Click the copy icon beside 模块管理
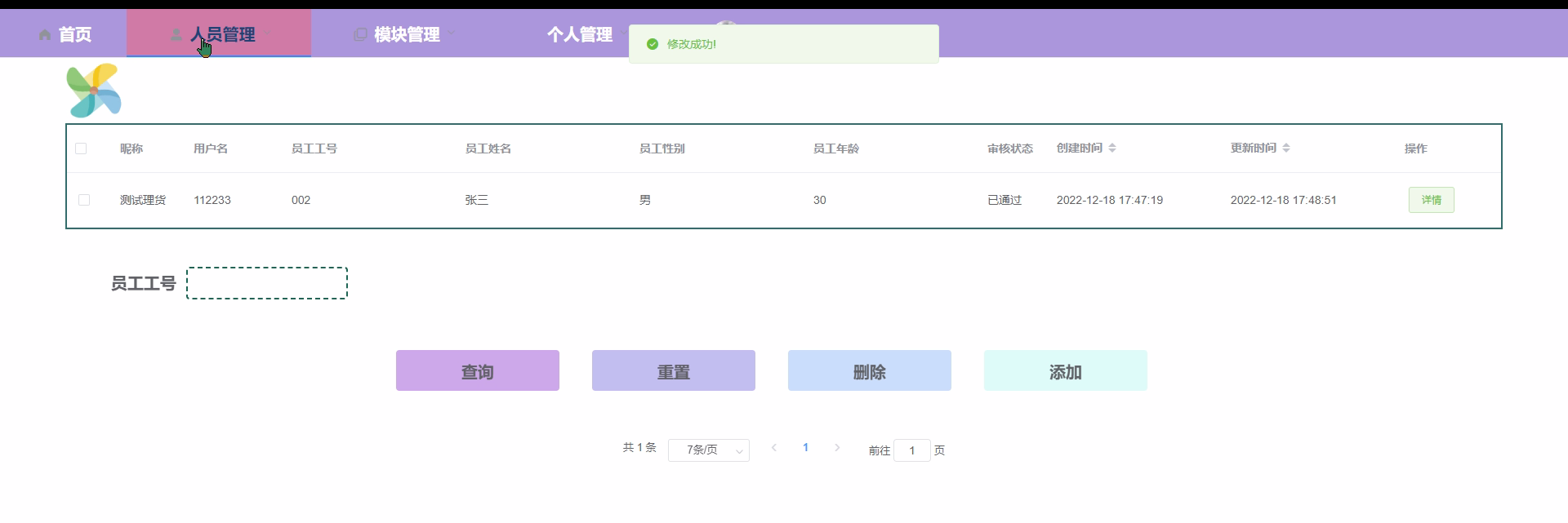The image size is (1568, 523). click(360, 34)
